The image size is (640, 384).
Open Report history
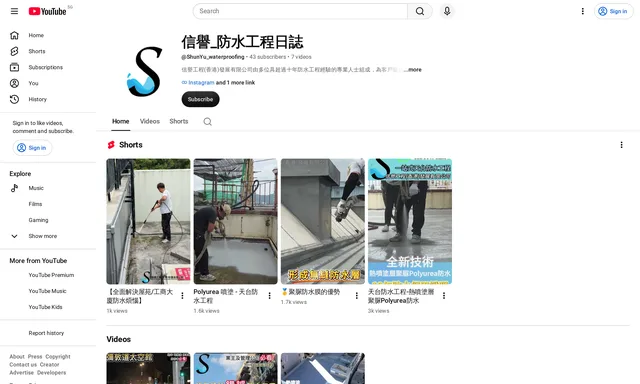pyautogui.click(x=46, y=333)
